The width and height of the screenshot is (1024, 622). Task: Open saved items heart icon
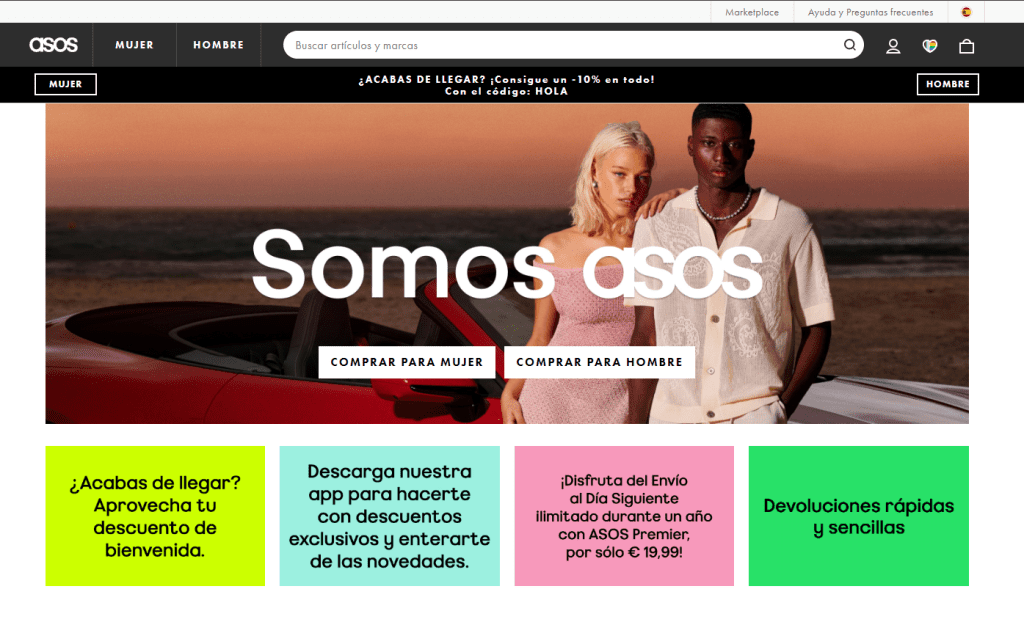[929, 46]
